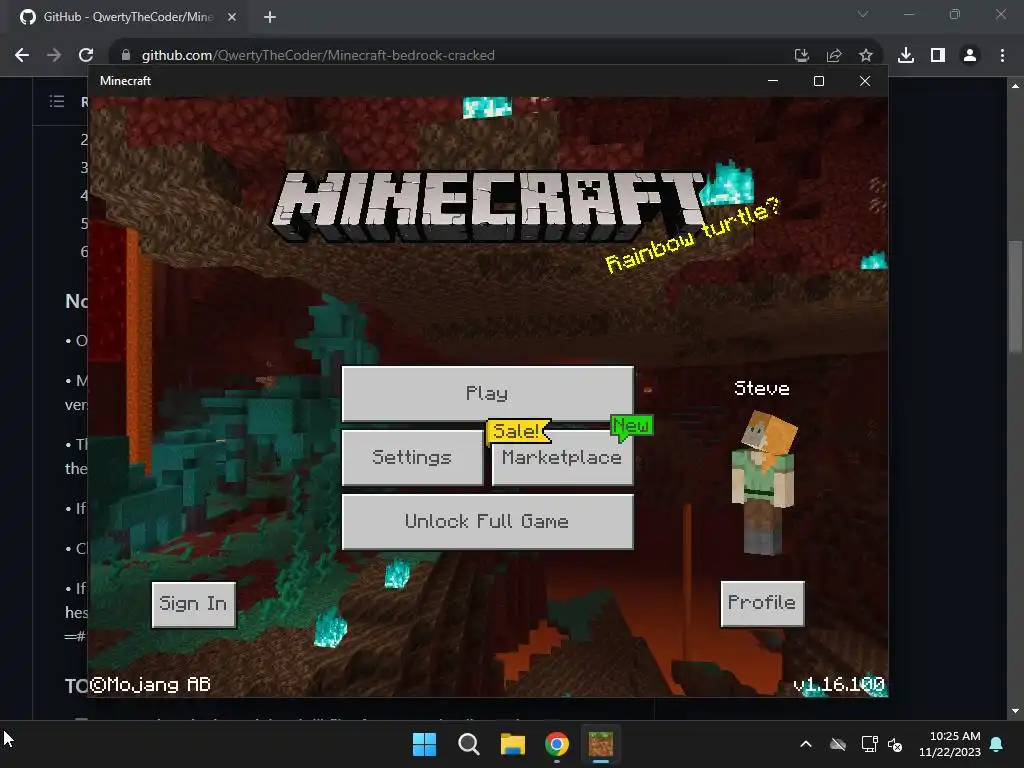Click the install app icon in address bar

pyautogui.click(x=802, y=56)
